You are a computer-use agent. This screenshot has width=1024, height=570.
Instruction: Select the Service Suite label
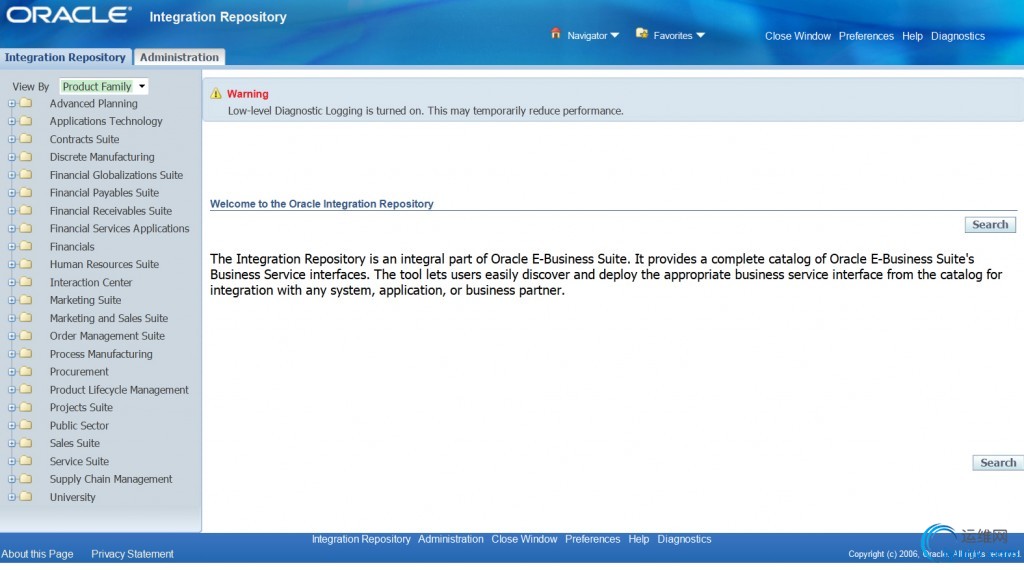(79, 461)
